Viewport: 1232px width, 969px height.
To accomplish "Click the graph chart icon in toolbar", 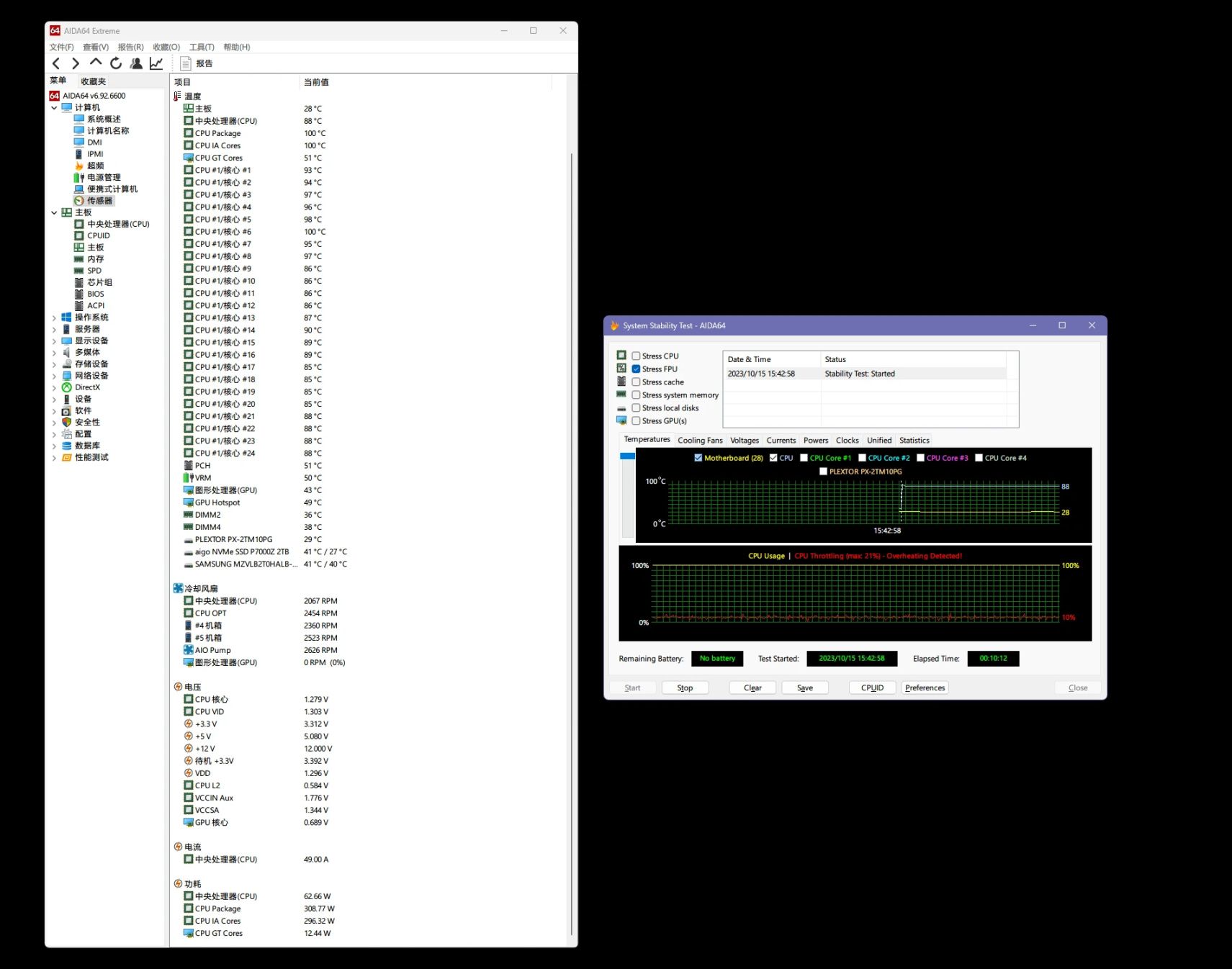I will click(x=156, y=63).
